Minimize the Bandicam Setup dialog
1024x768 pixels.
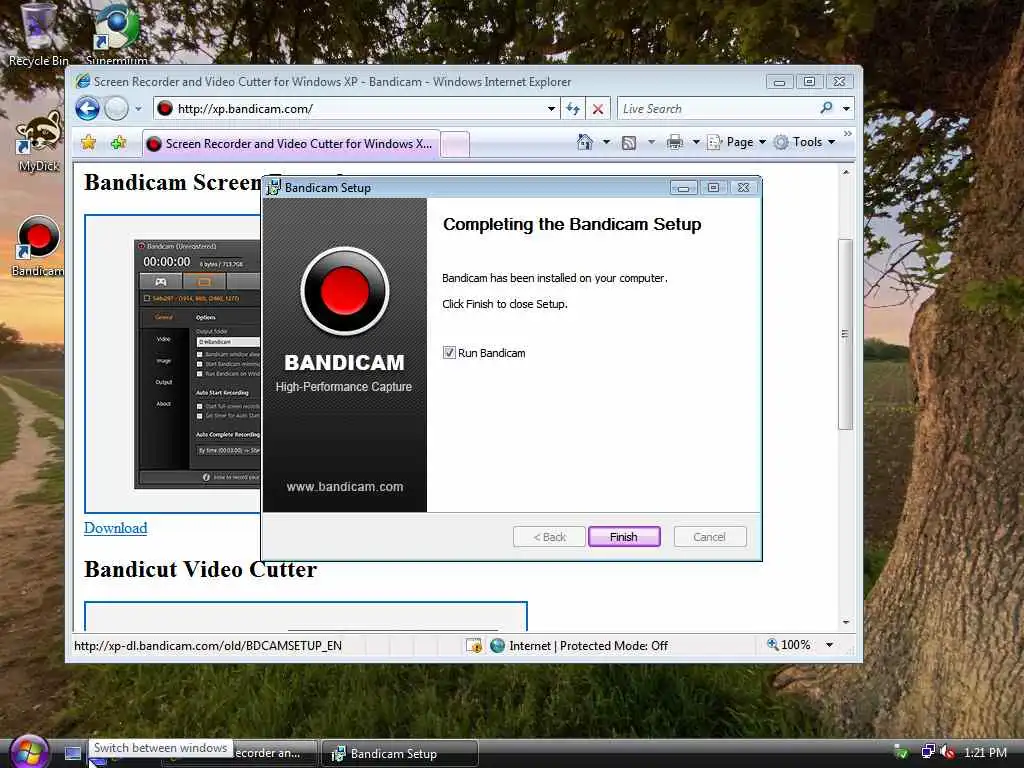click(683, 188)
